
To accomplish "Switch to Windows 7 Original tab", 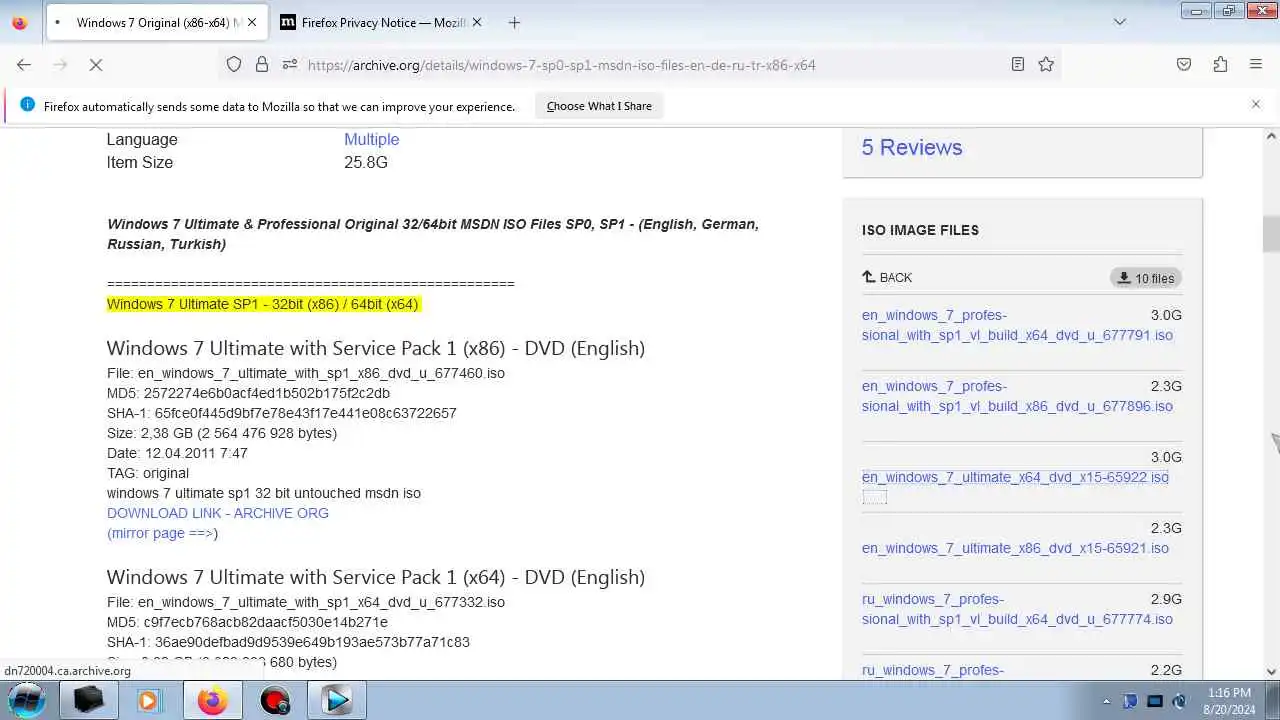I will click(x=156, y=22).
